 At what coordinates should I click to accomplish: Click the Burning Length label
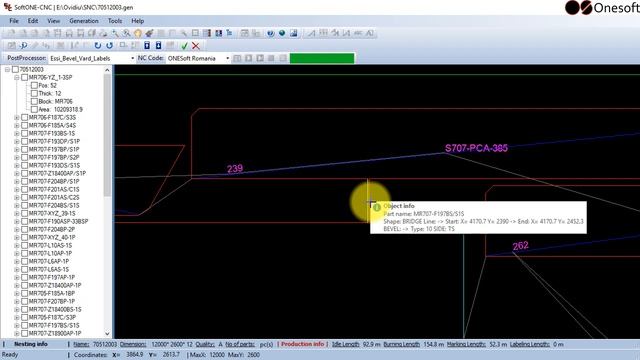click(402, 344)
